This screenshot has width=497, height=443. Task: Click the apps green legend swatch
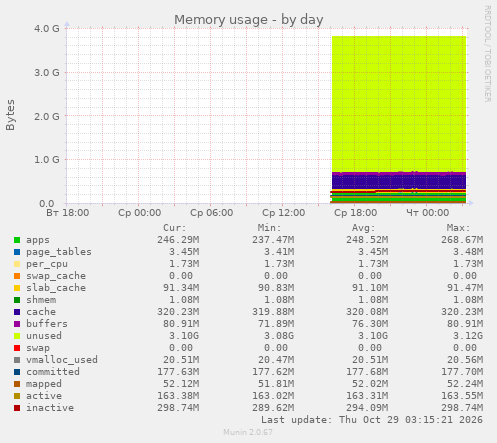pyautogui.click(x=17, y=240)
